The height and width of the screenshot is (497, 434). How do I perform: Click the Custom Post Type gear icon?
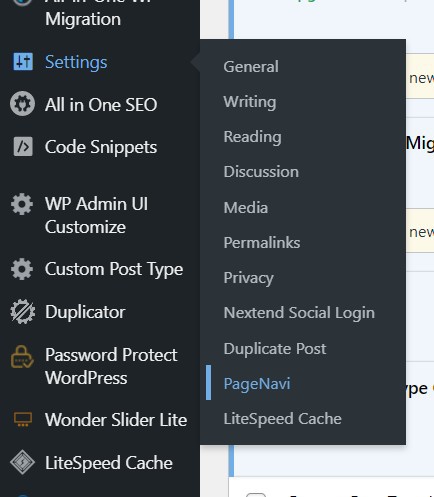(22, 269)
